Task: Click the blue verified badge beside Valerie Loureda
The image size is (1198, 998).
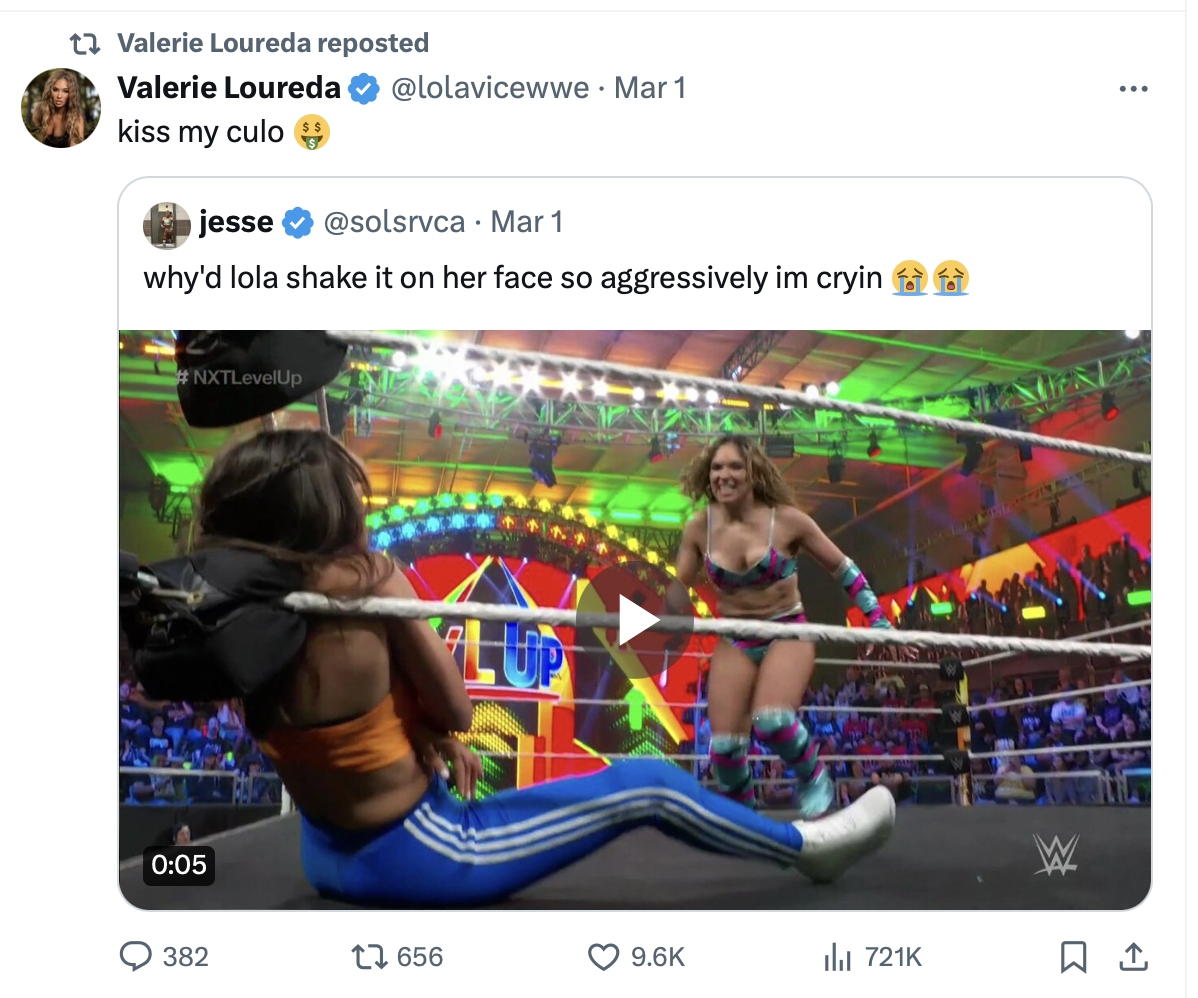Action: (x=363, y=89)
